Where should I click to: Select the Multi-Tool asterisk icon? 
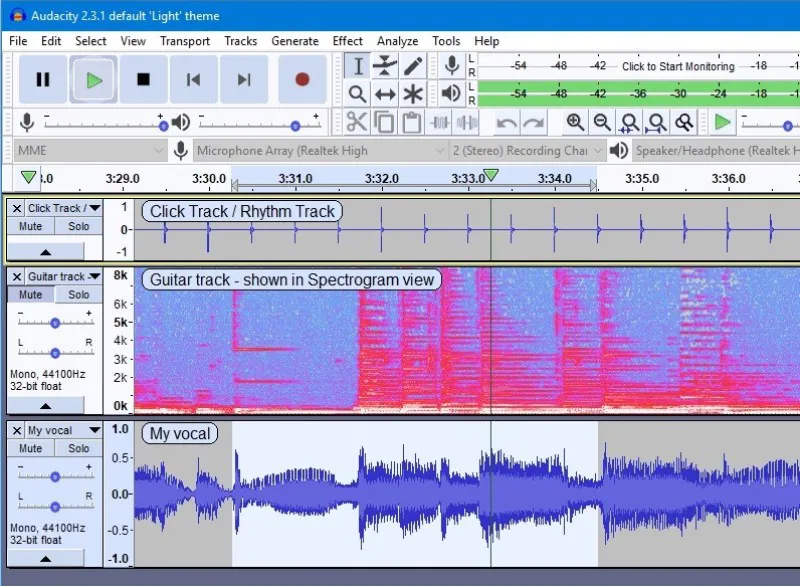point(412,94)
